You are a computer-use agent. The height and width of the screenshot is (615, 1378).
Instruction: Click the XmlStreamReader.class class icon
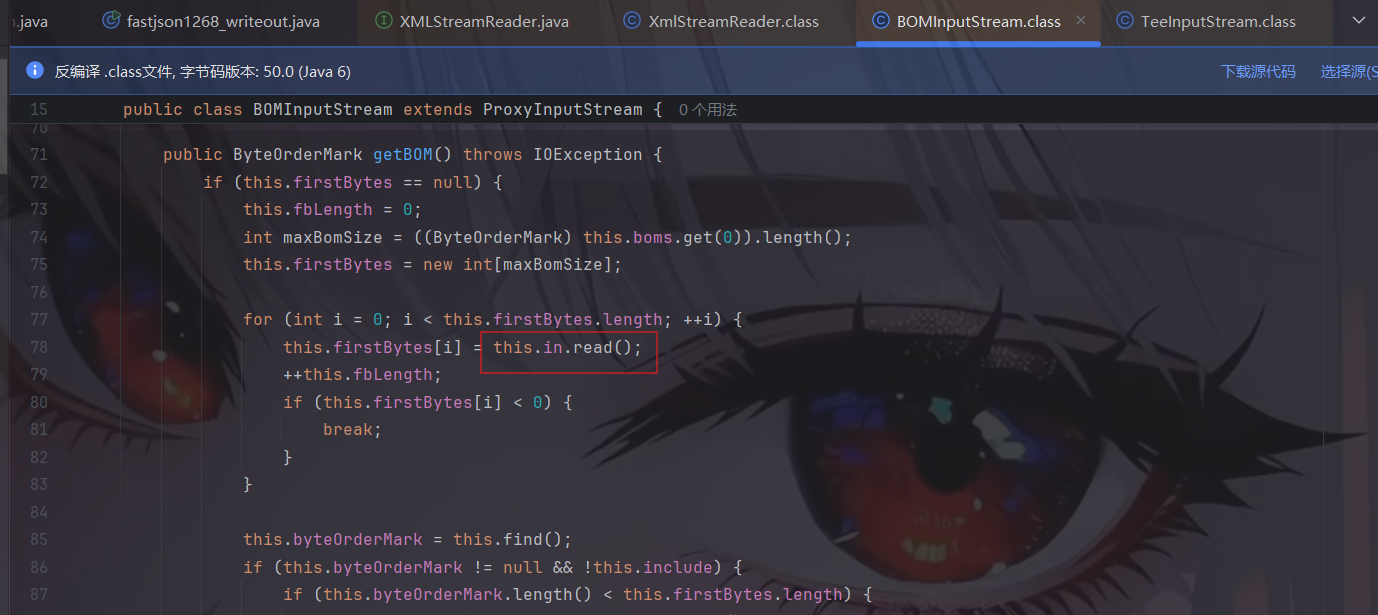[632, 21]
